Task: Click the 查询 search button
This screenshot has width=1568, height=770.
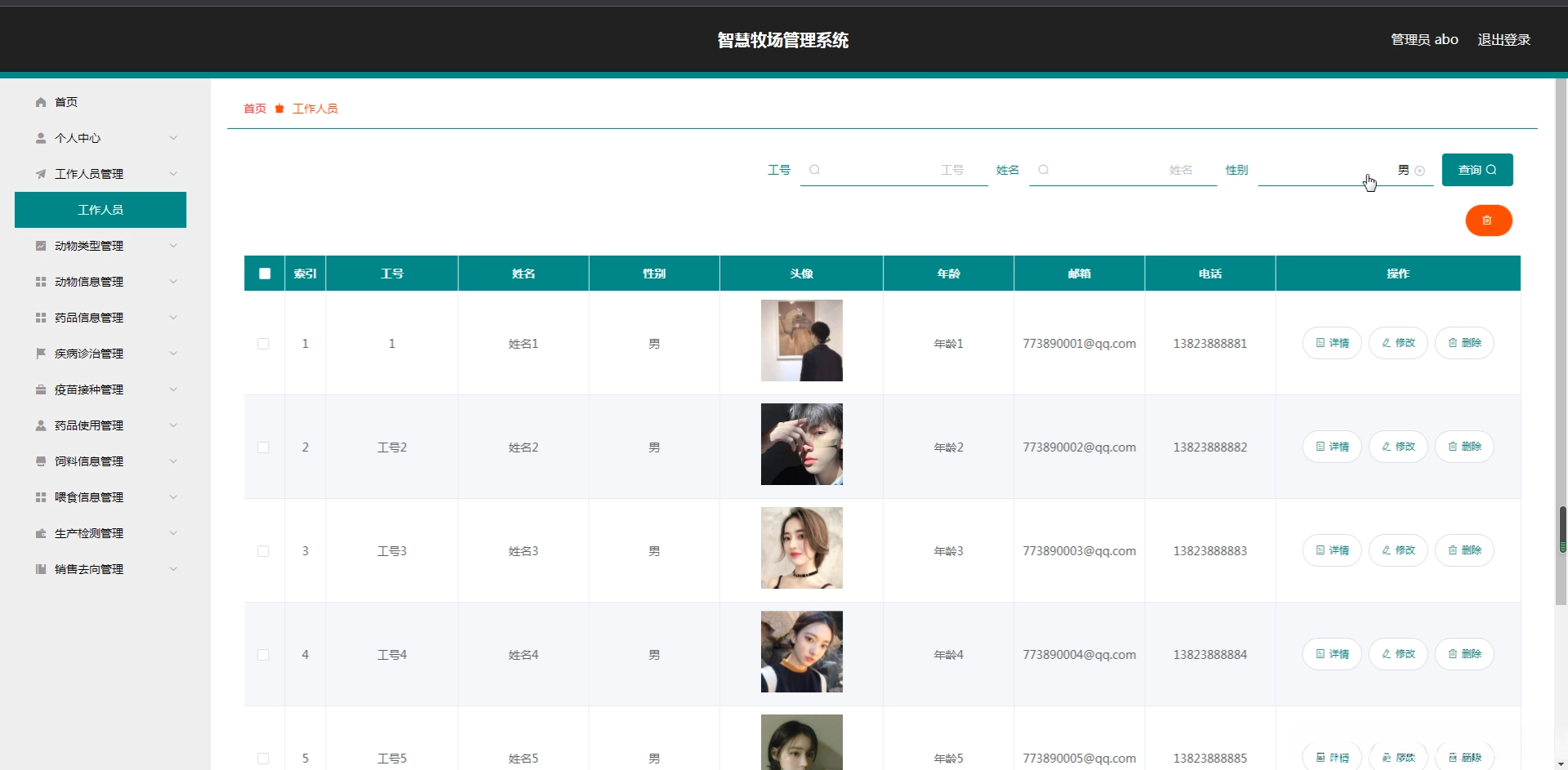Action: pyautogui.click(x=1477, y=170)
